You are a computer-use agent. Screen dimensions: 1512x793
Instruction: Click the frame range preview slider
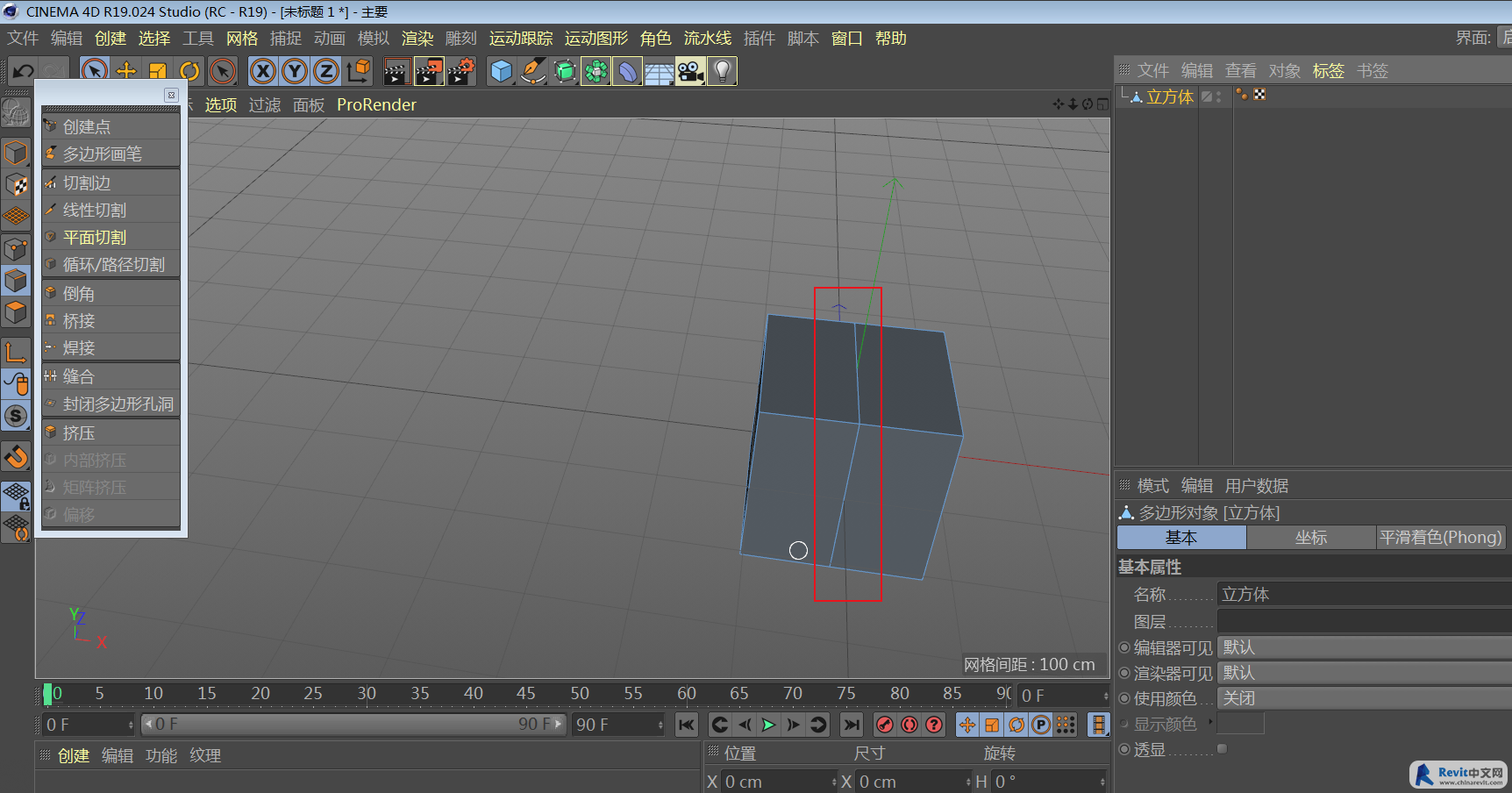(x=353, y=725)
